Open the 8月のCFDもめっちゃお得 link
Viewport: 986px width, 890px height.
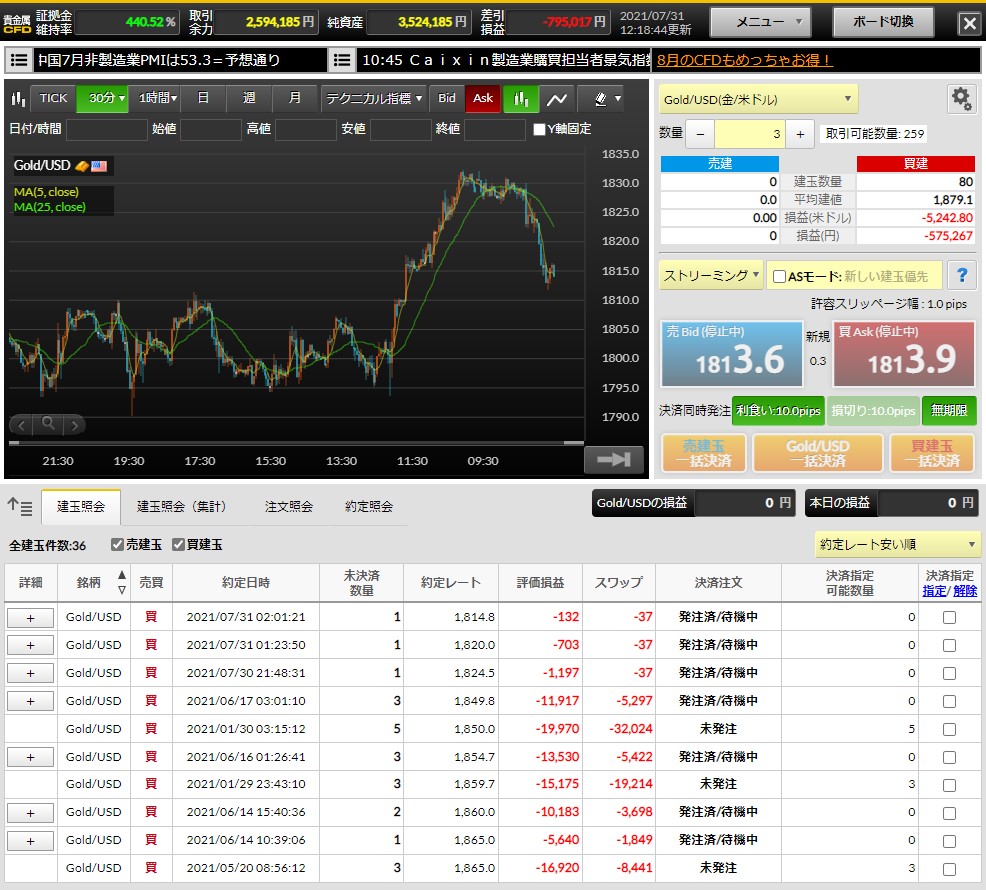[x=744, y=60]
